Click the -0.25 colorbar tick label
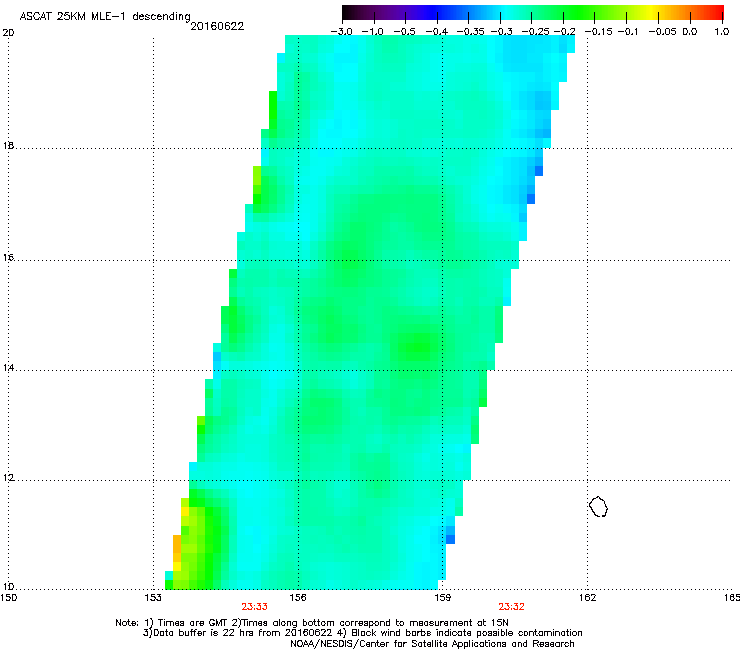 [x=536, y=32]
